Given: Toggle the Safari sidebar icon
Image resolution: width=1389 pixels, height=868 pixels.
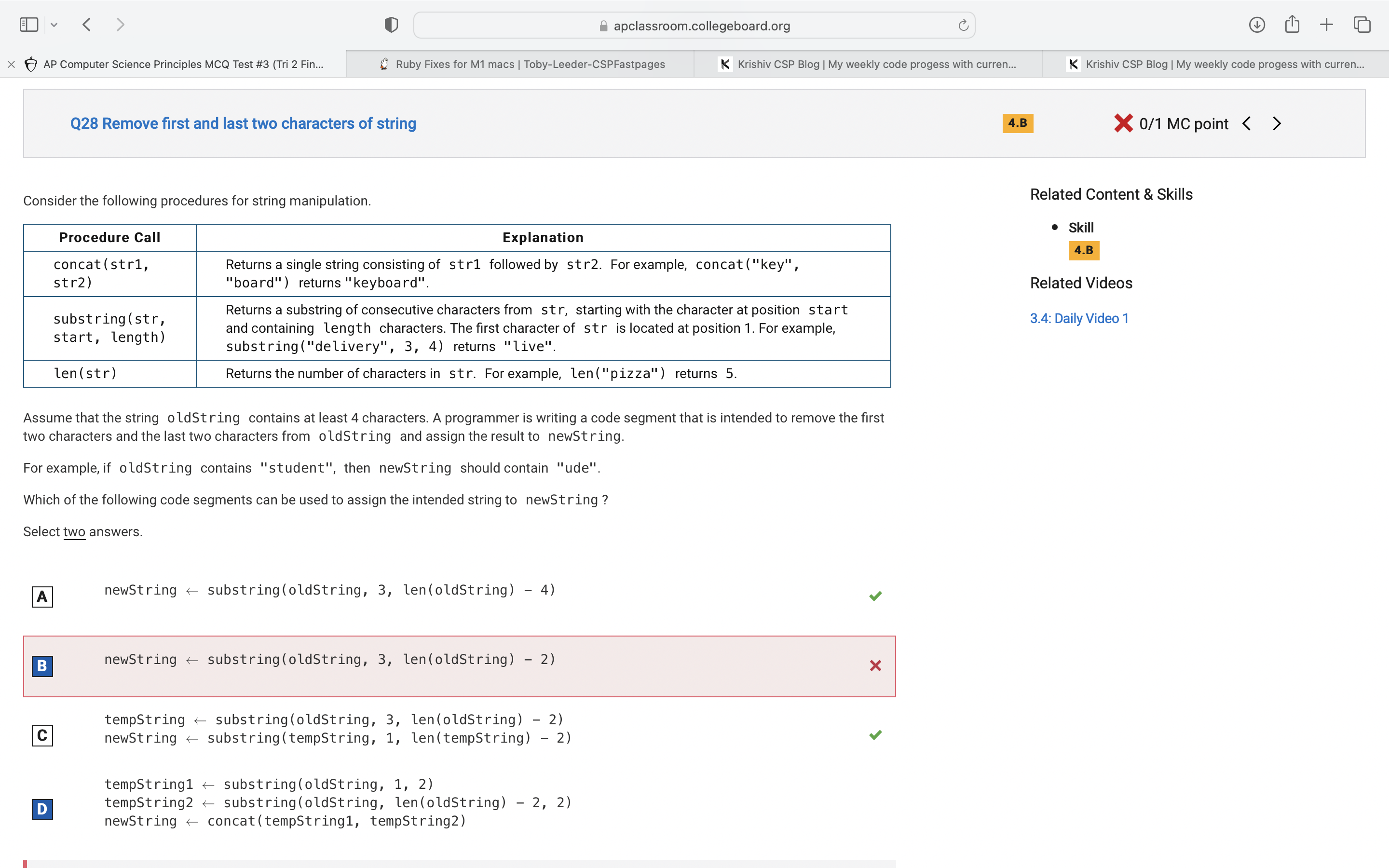Looking at the screenshot, I should [x=29, y=25].
